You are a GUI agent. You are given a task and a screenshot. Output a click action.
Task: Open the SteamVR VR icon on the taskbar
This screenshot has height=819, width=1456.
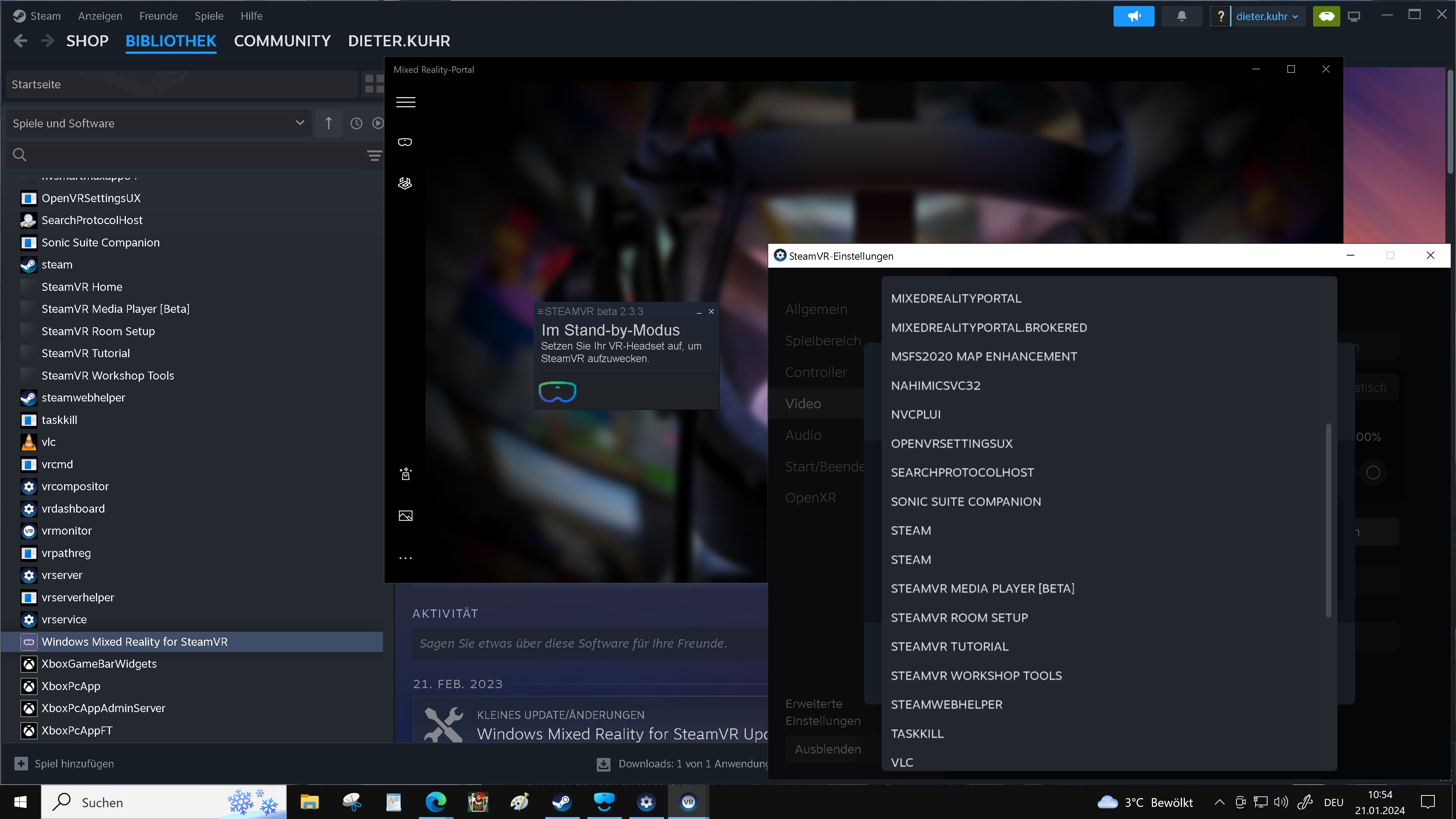[x=688, y=802]
